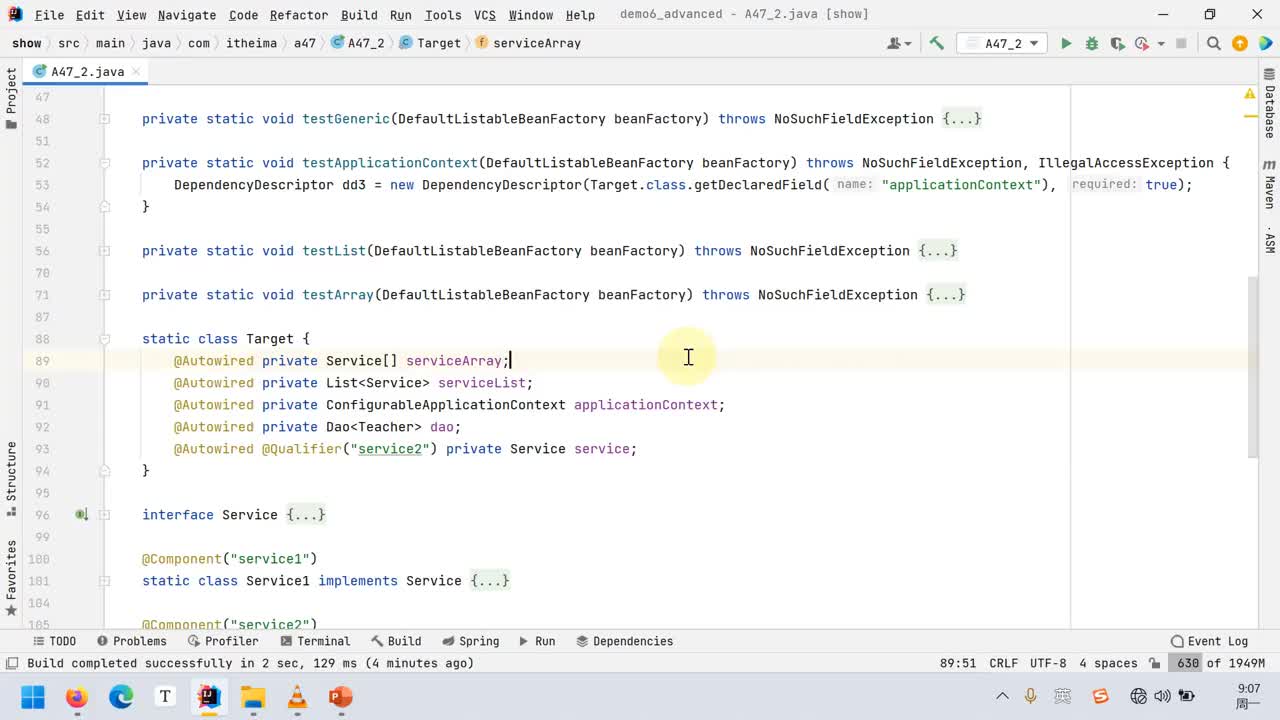Run A47_2 with the green play icon
1280x720 pixels.
(x=1066, y=43)
